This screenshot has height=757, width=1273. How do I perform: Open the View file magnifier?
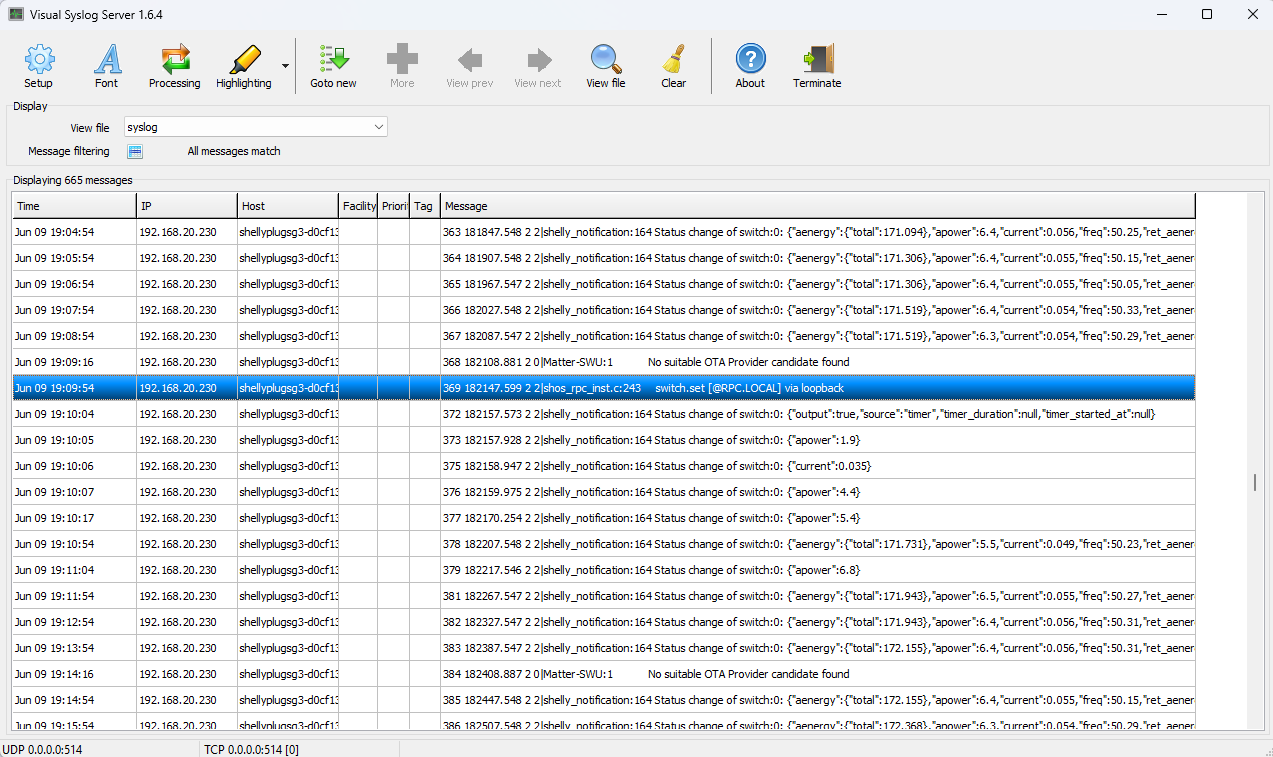[606, 67]
